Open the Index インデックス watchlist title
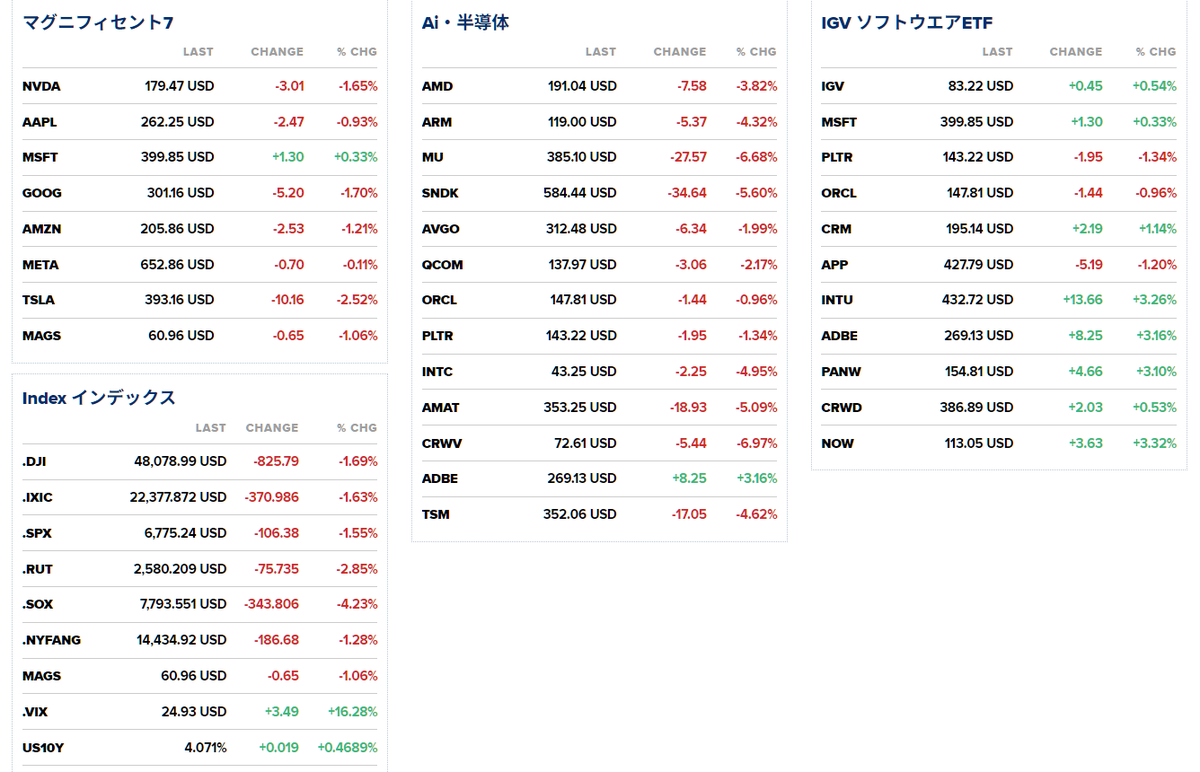The height and width of the screenshot is (772, 1200). 99,398
